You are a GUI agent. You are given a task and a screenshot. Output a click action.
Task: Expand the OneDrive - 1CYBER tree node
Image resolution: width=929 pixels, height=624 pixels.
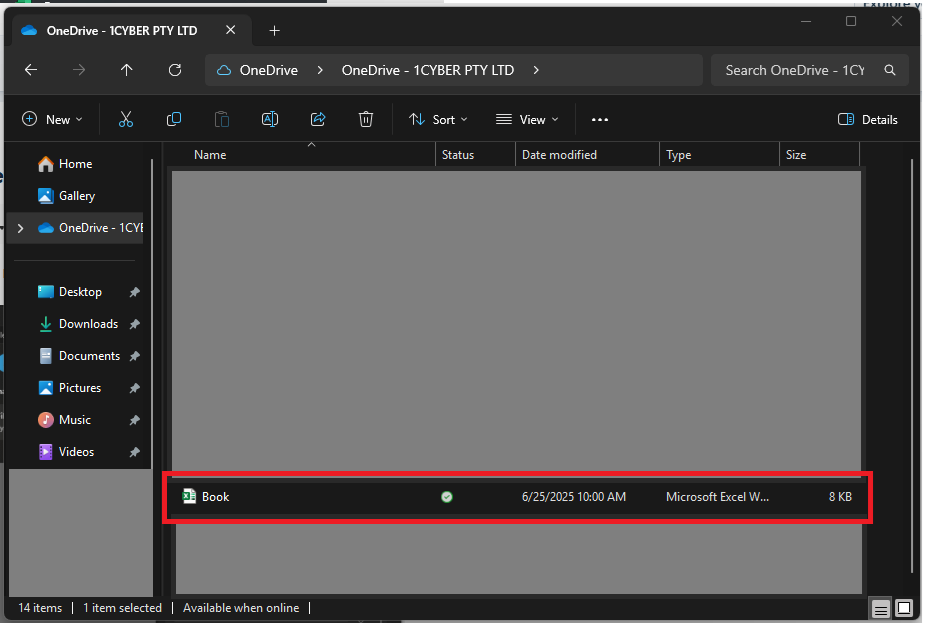click(21, 228)
